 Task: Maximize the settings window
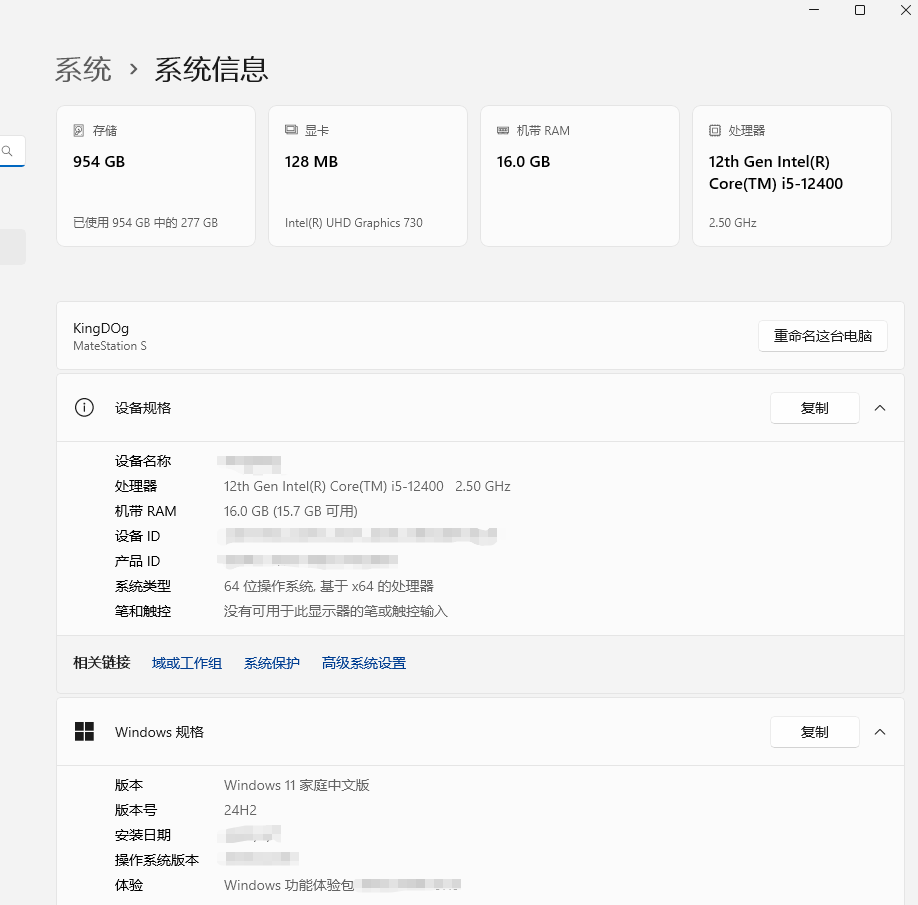click(860, 10)
